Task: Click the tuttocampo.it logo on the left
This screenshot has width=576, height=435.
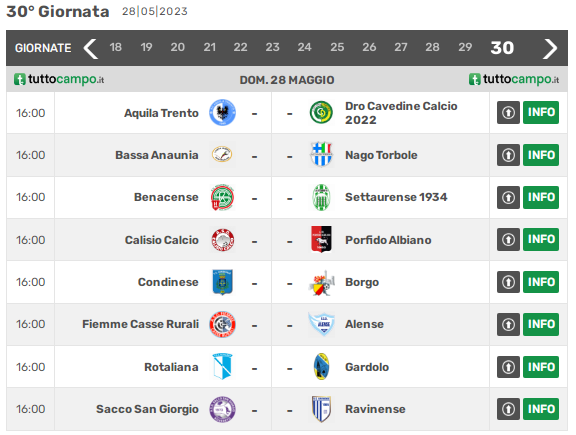Action: coord(59,79)
